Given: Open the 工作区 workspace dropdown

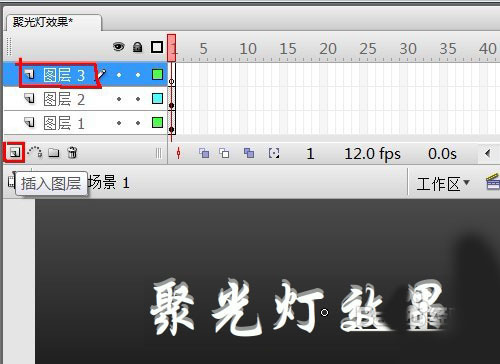Looking at the screenshot, I should point(443,184).
